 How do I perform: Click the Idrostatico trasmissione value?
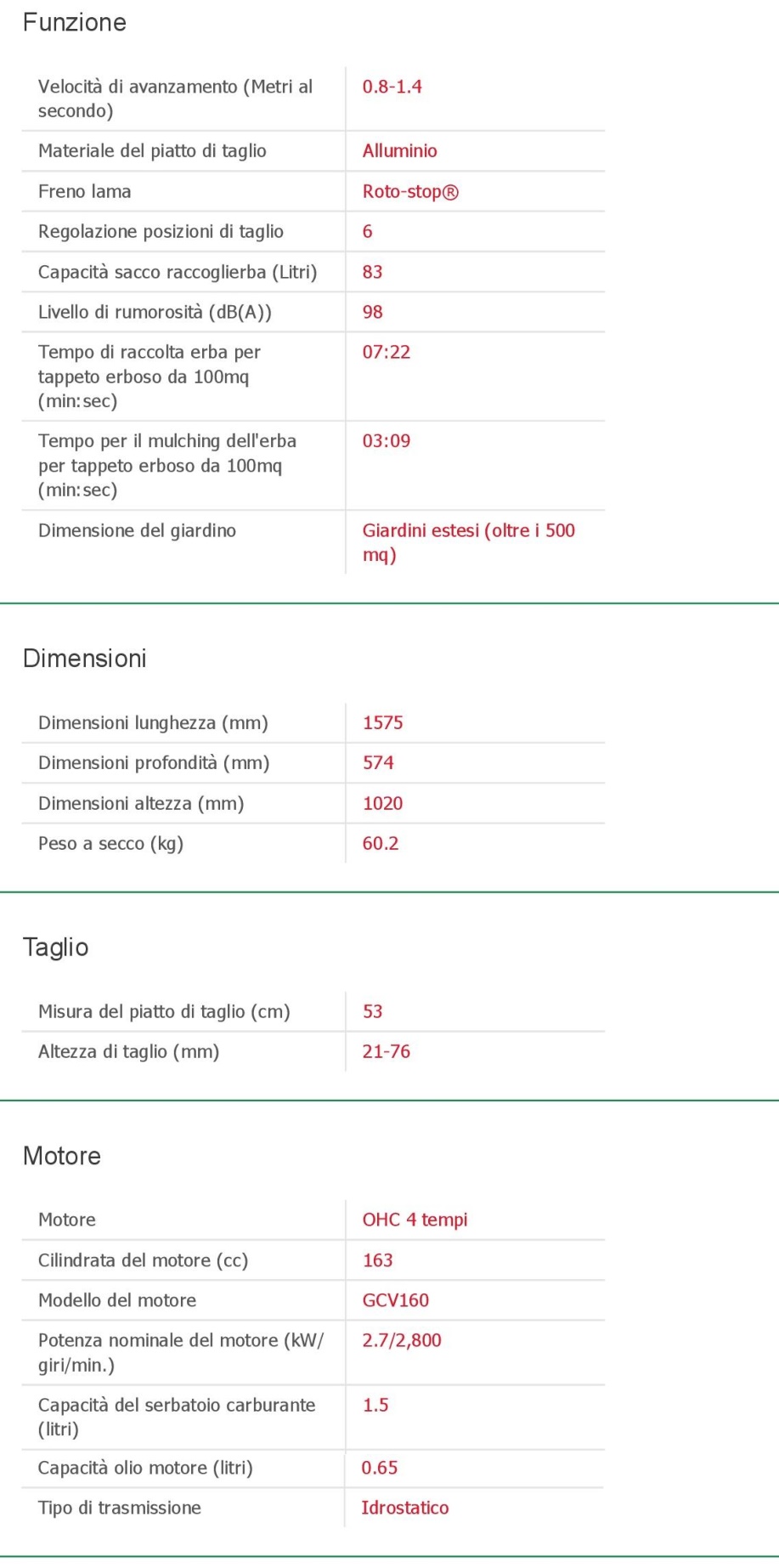tap(404, 1508)
